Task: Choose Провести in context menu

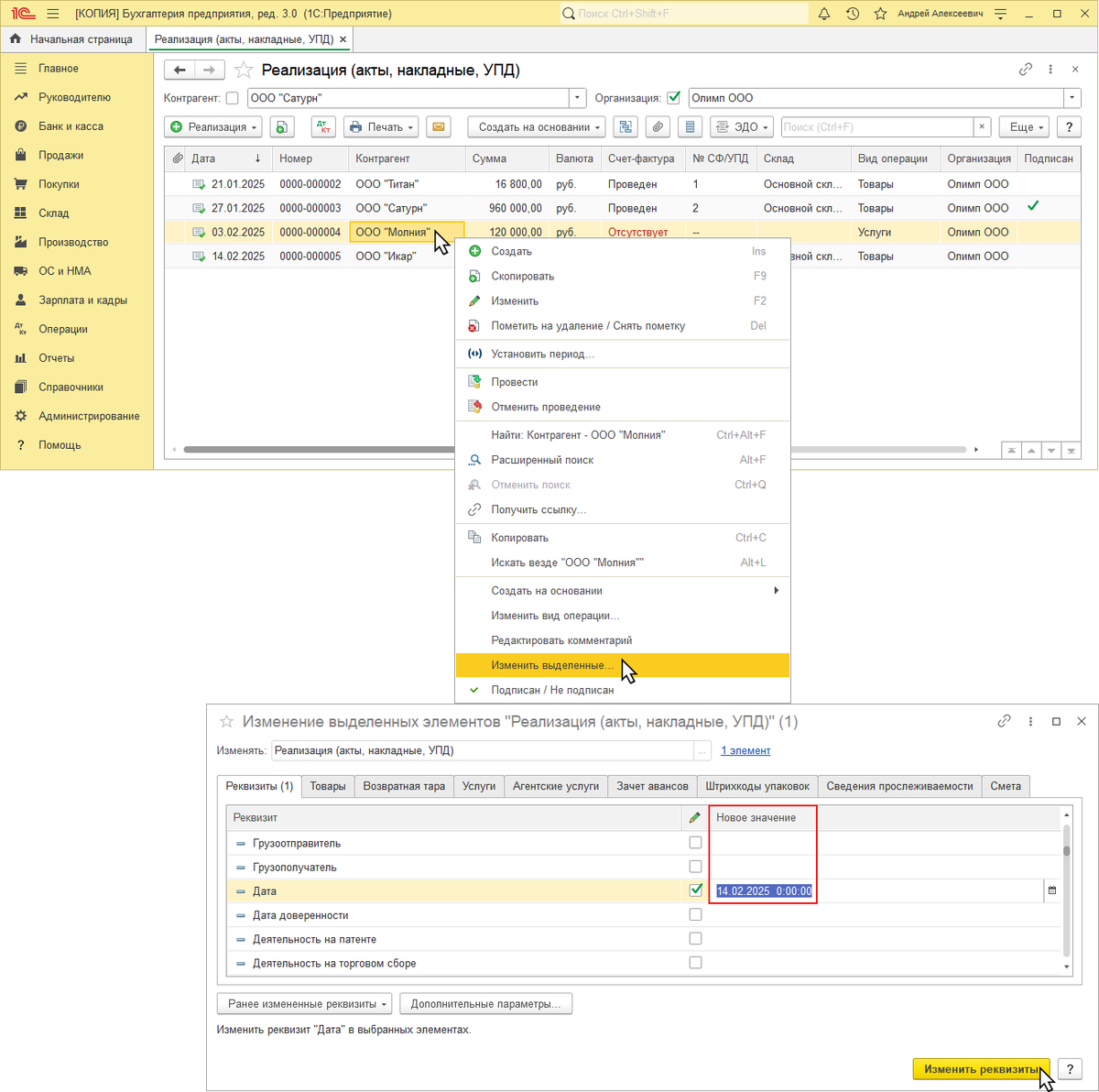Action: [x=623, y=382]
